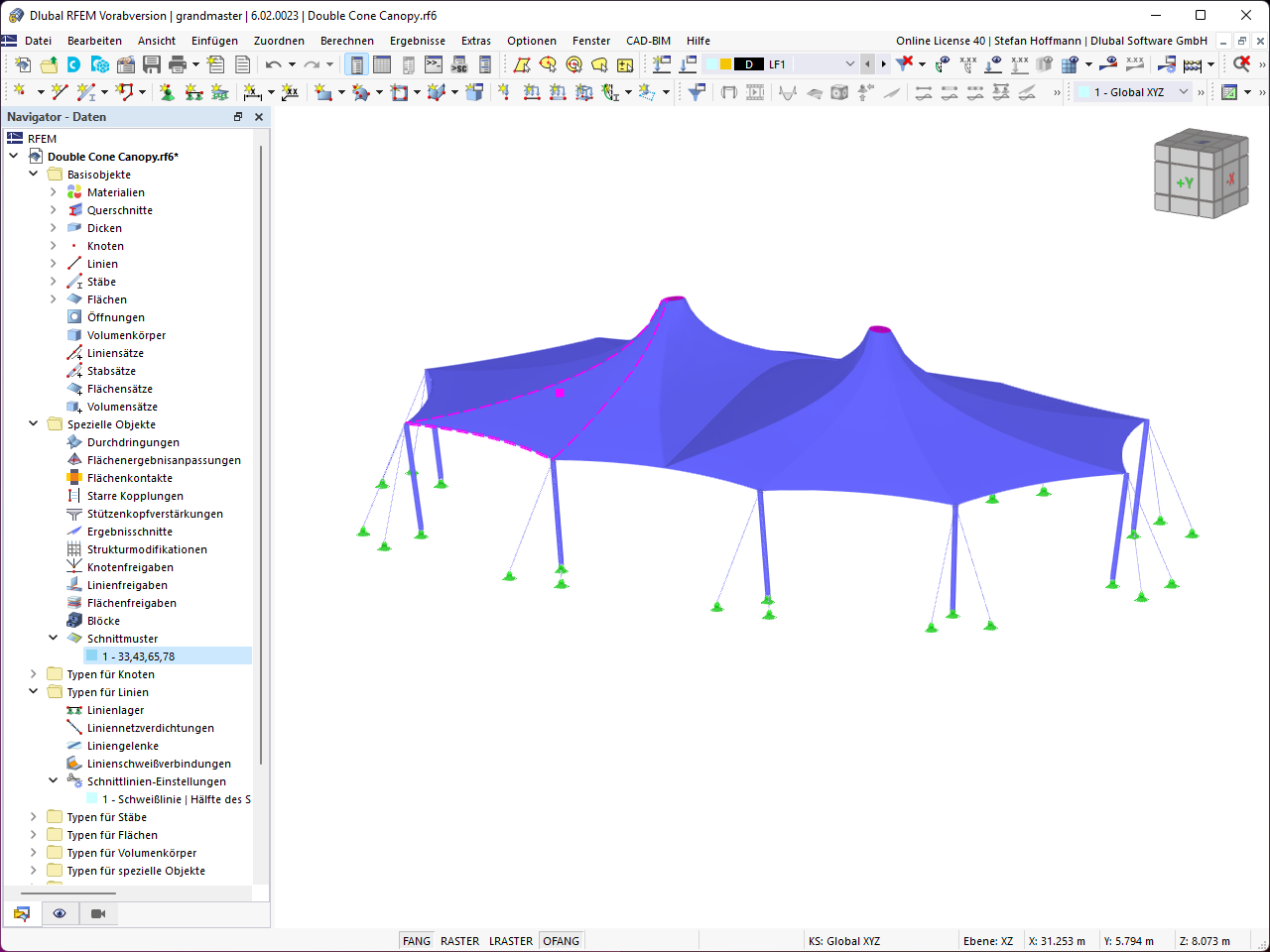Open the script console icon
Viewport: 1270px width, 952px height.
coord(434,64)
